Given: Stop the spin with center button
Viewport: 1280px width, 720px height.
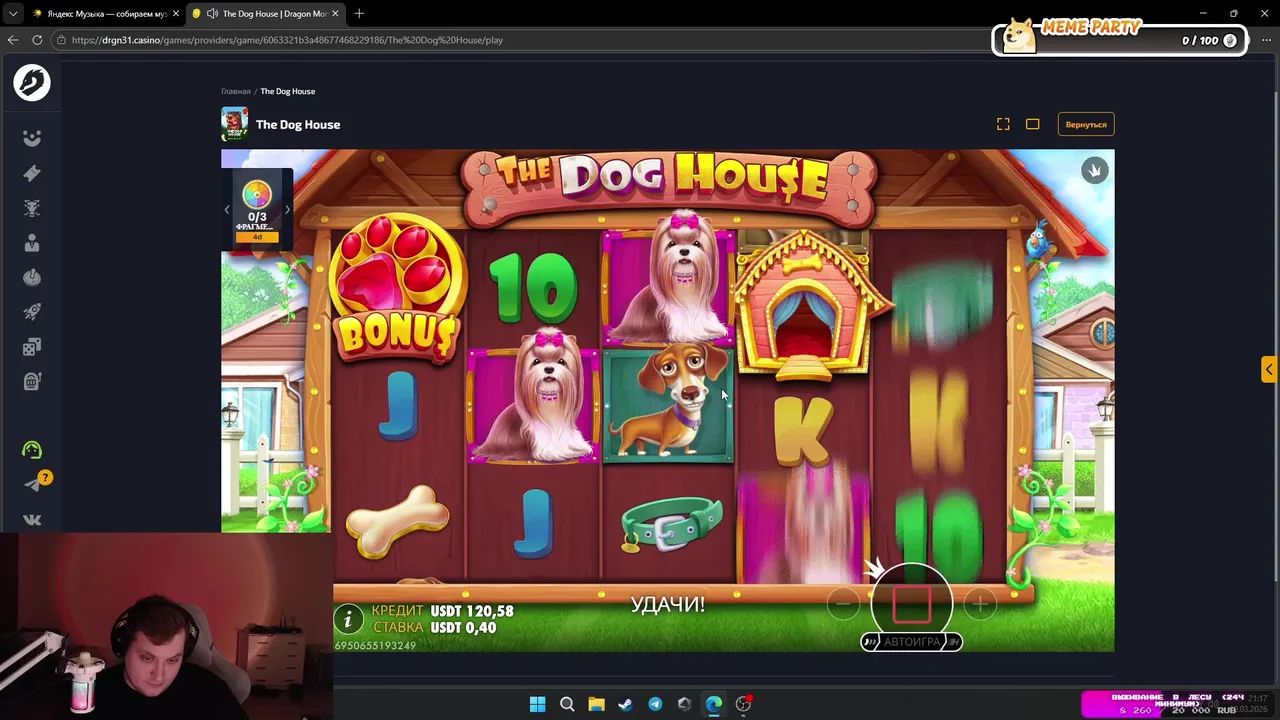Looking at the screenshot, I should 911,604.
